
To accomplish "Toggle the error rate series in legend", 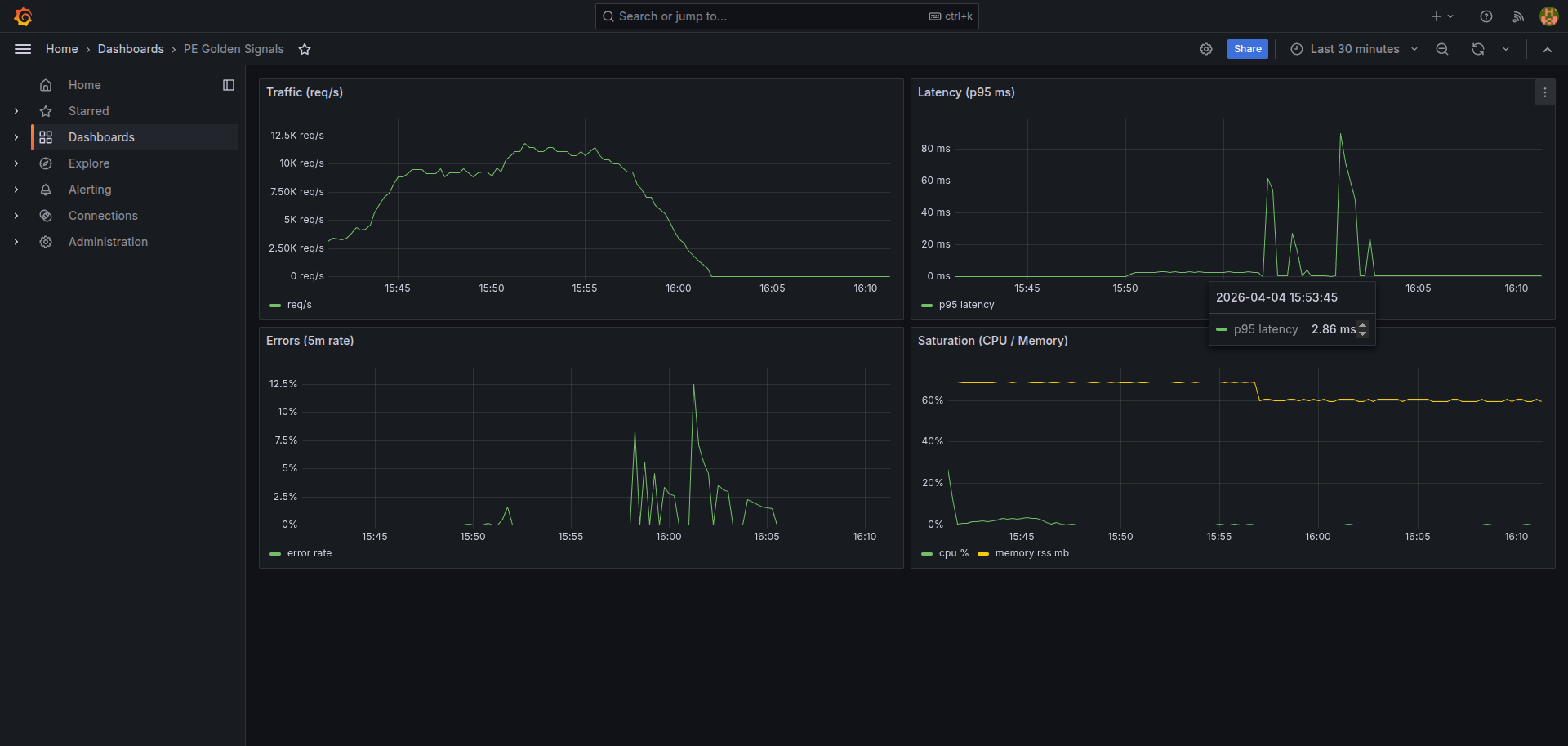I will (310, 553).
